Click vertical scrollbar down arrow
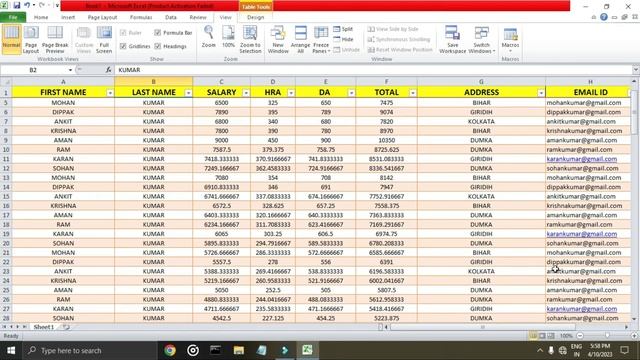 (x=634, y=319)
